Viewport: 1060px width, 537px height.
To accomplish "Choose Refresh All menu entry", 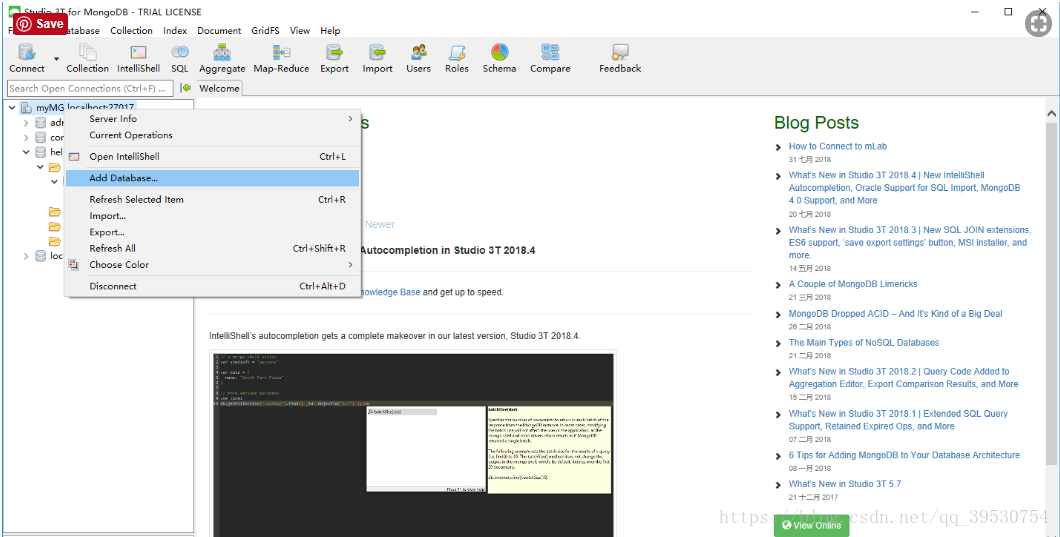I will [x=212, y=248].
